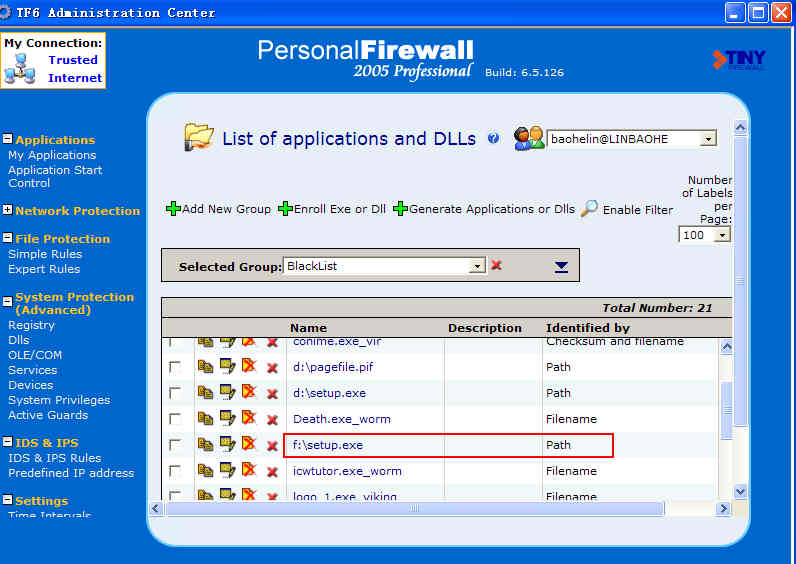Image resolution: width=796 pixels, height=564 pixels.
Task: Tick the checkbox for icwtutor.exe_worm
Action: 175,471
